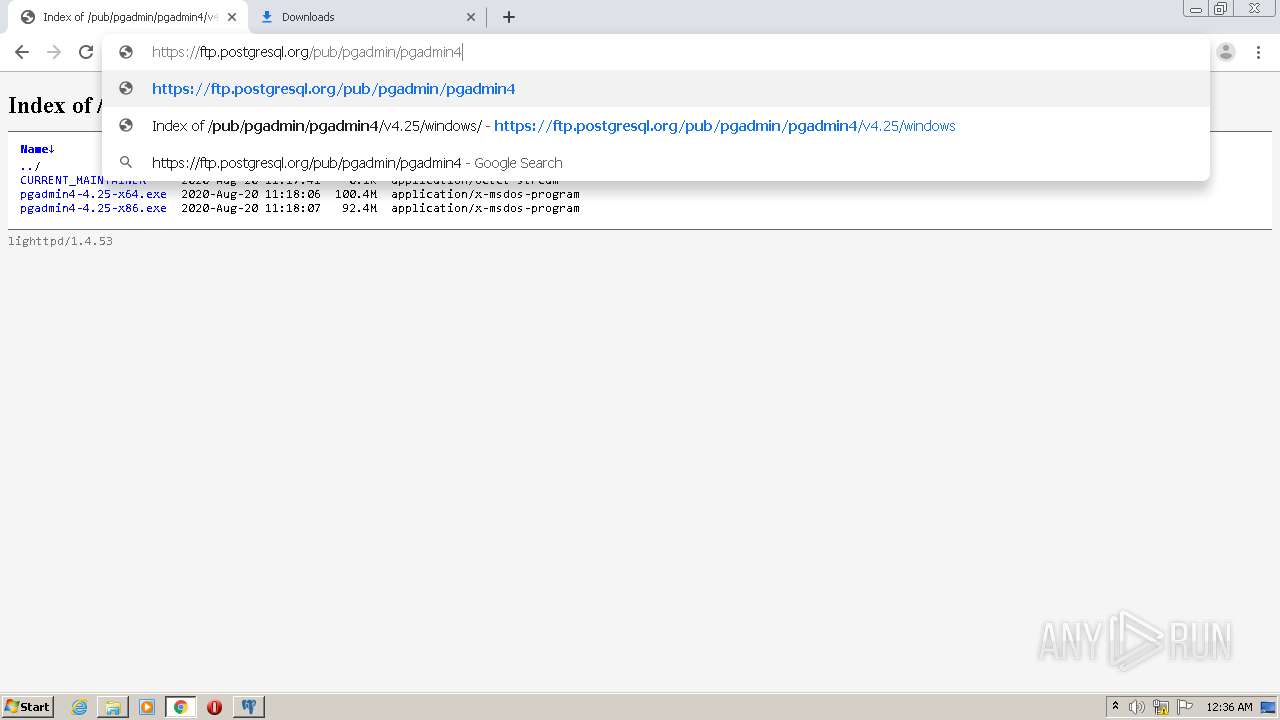Open the network tray icon

1161,707
